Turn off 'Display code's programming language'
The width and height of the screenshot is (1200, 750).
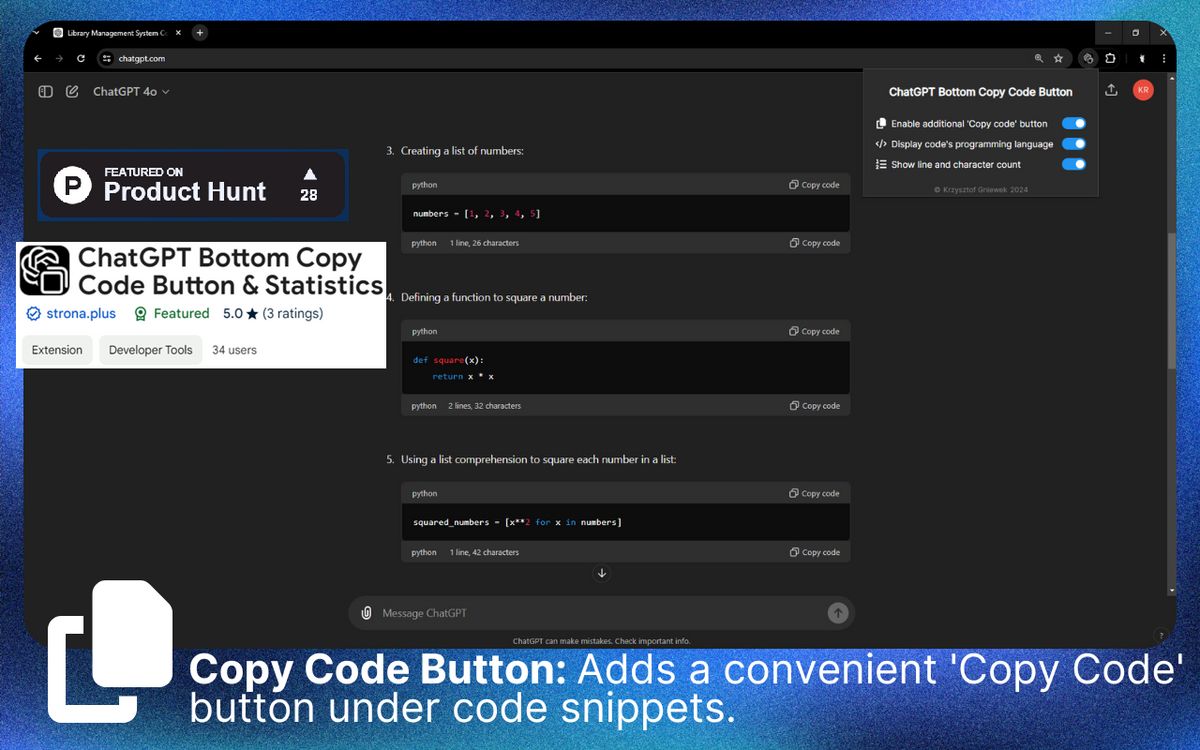(1073, 143)
